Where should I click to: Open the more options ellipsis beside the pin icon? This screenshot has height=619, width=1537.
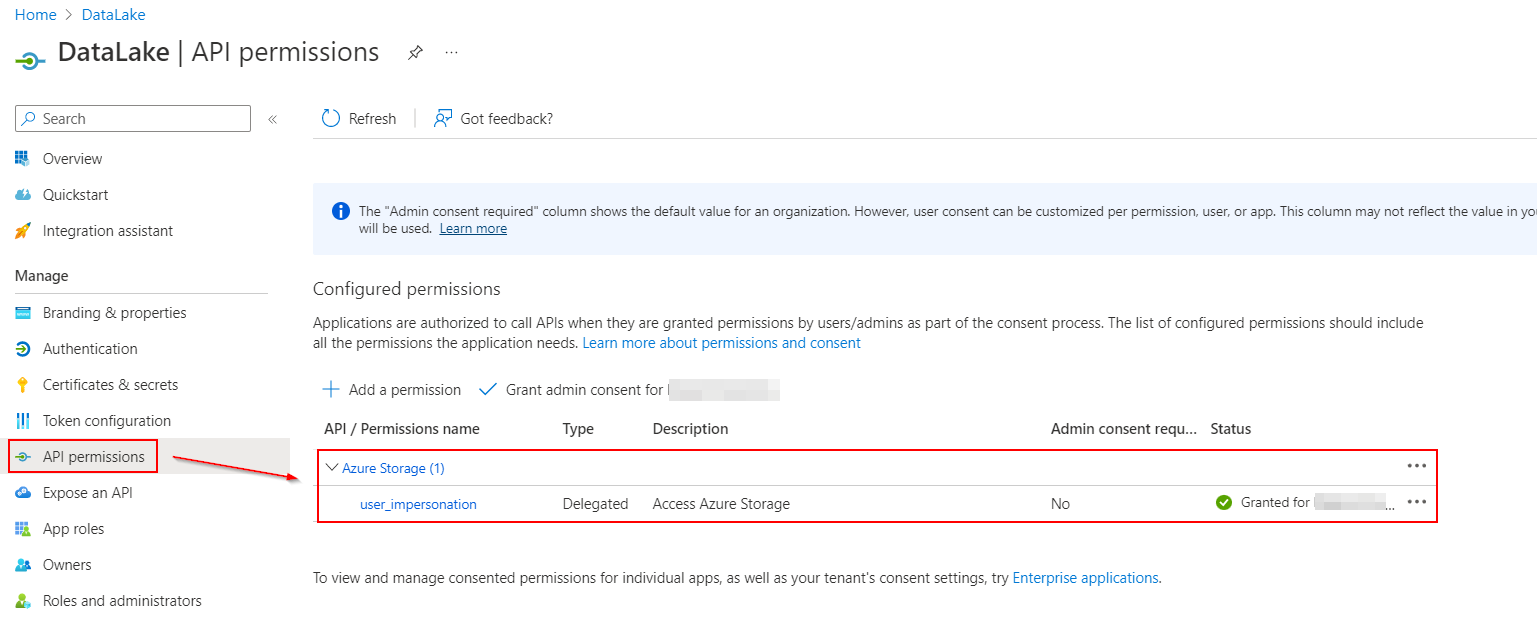pyautogui.click(x=451, y=52)
